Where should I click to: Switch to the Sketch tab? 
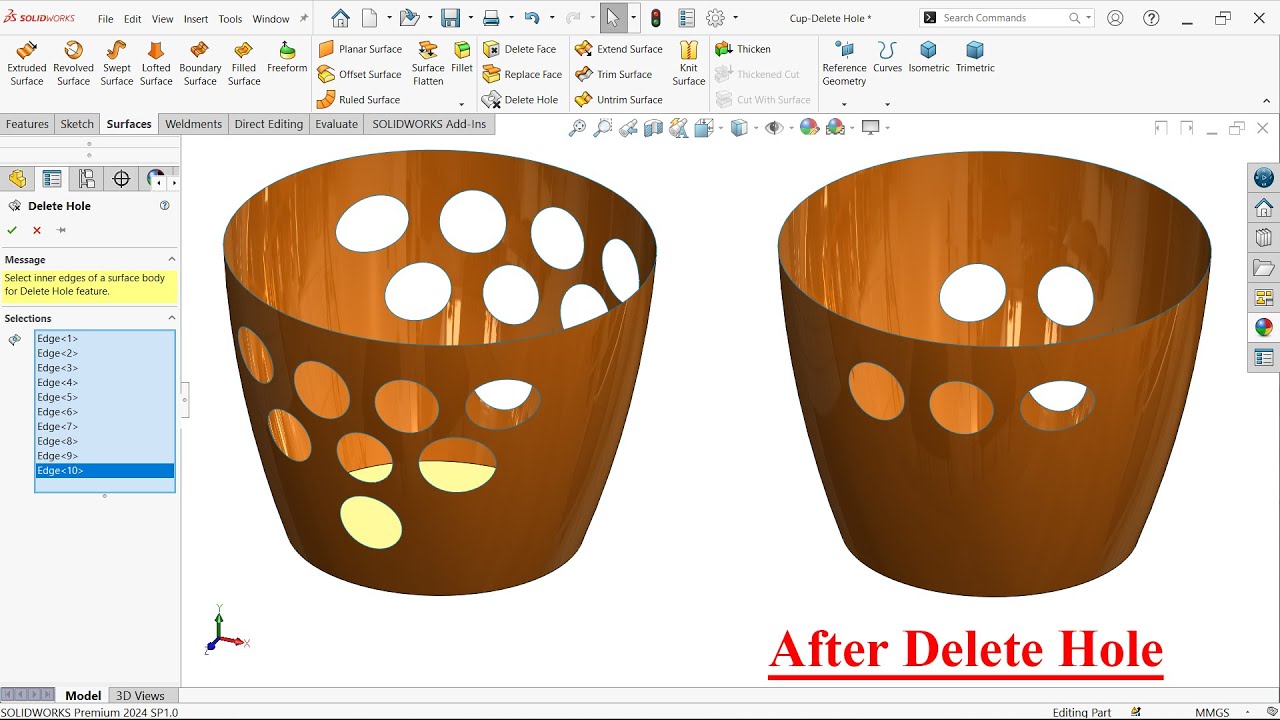[77, 124]
